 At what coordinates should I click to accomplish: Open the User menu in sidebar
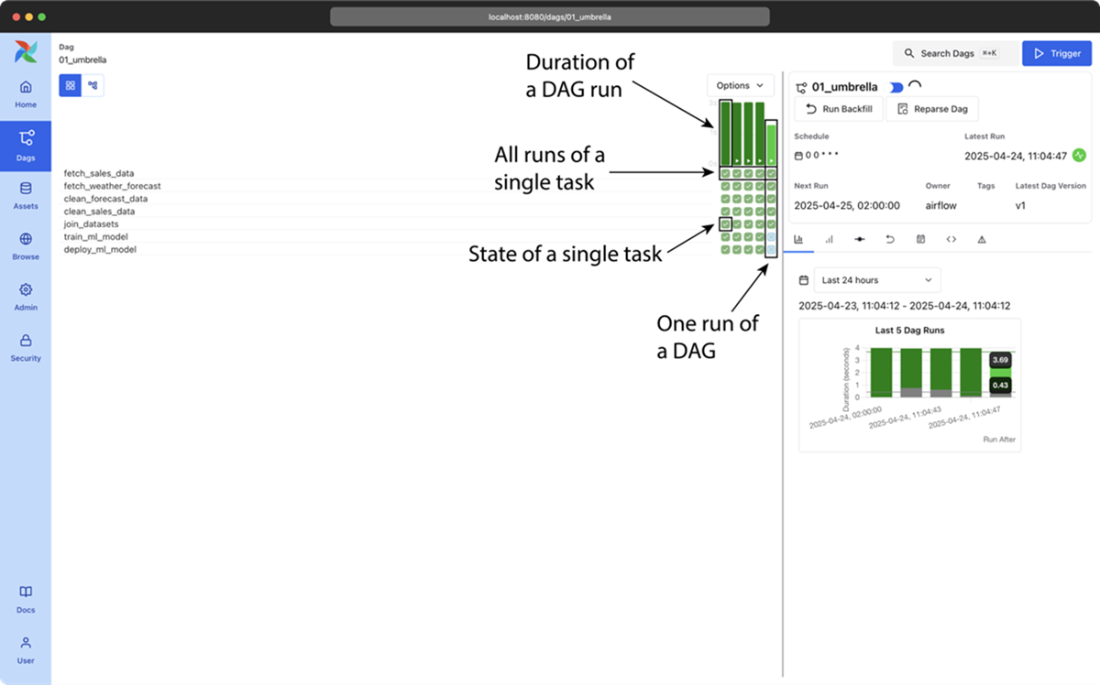[25, 649]
